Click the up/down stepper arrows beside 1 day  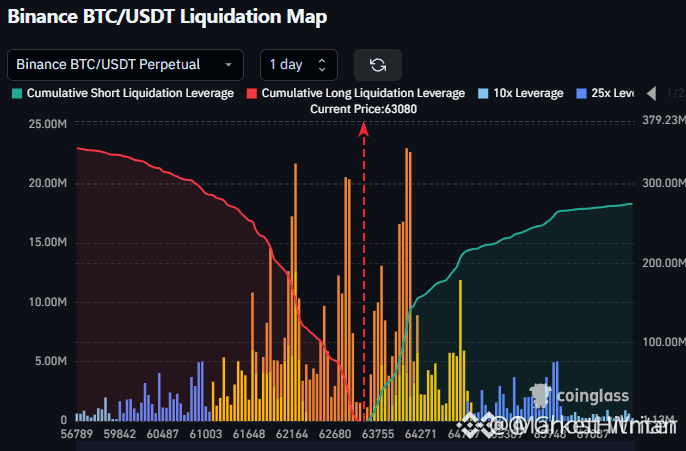click(x=322, y=65)
